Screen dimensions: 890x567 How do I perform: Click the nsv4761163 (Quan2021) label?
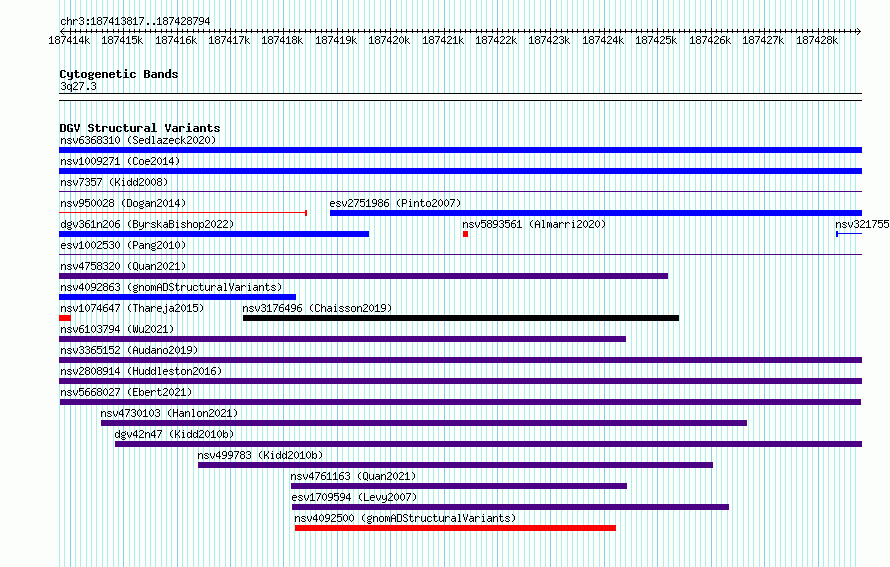(x=353, y=476)
